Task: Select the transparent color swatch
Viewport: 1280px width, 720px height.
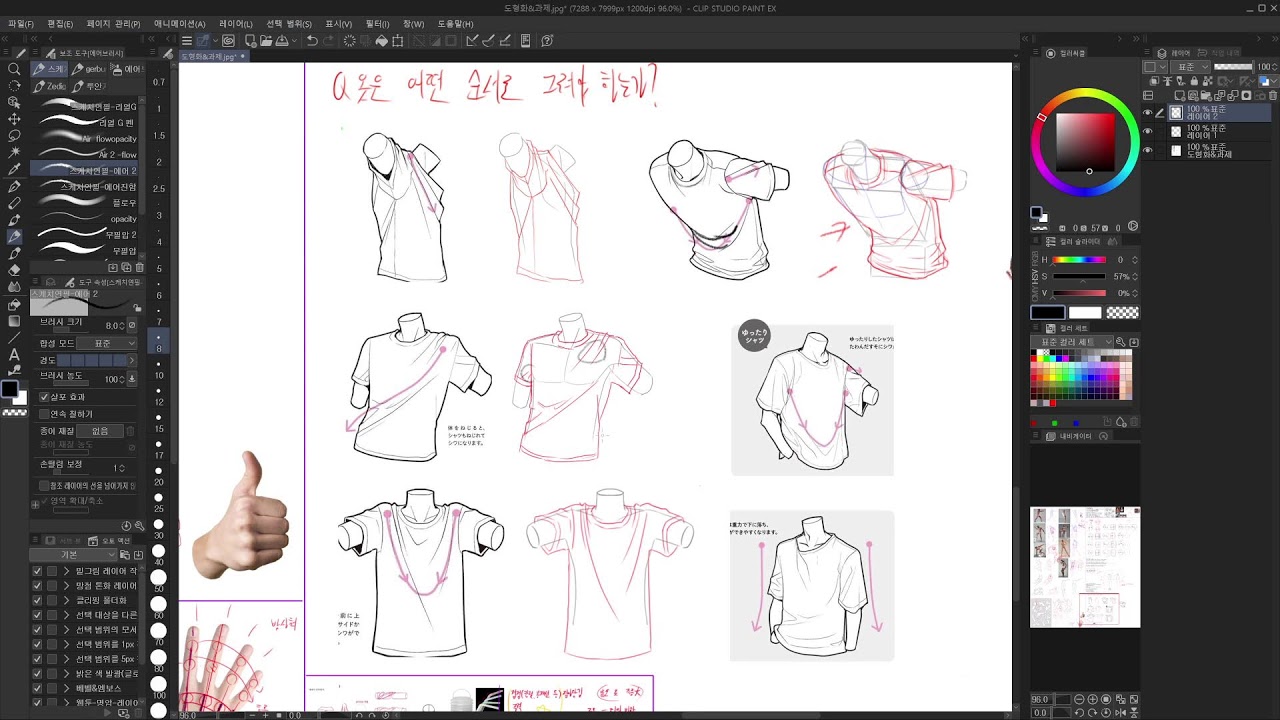Action: (x=1123, y=313)
